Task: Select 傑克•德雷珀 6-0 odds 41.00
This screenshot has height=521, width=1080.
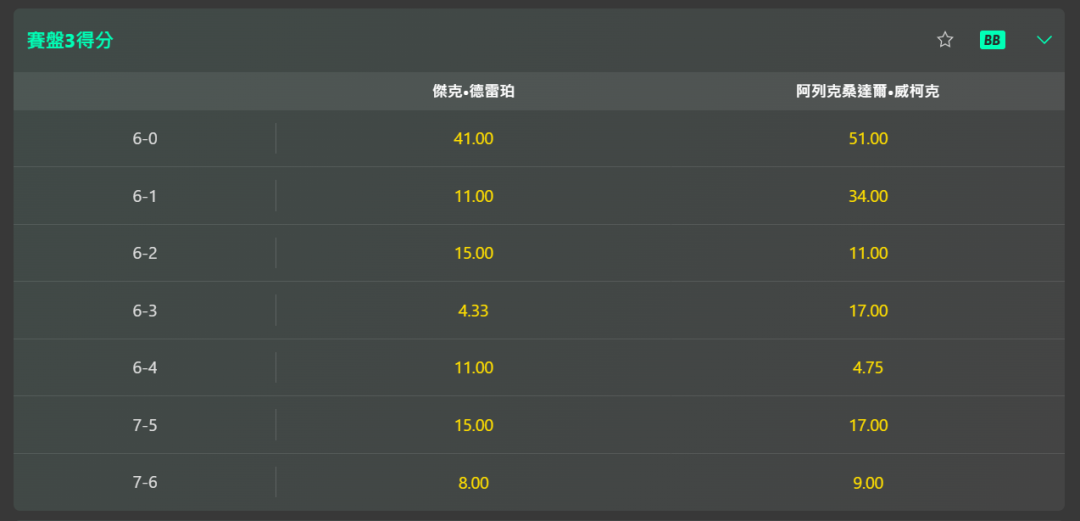Action: click(473, 139)
